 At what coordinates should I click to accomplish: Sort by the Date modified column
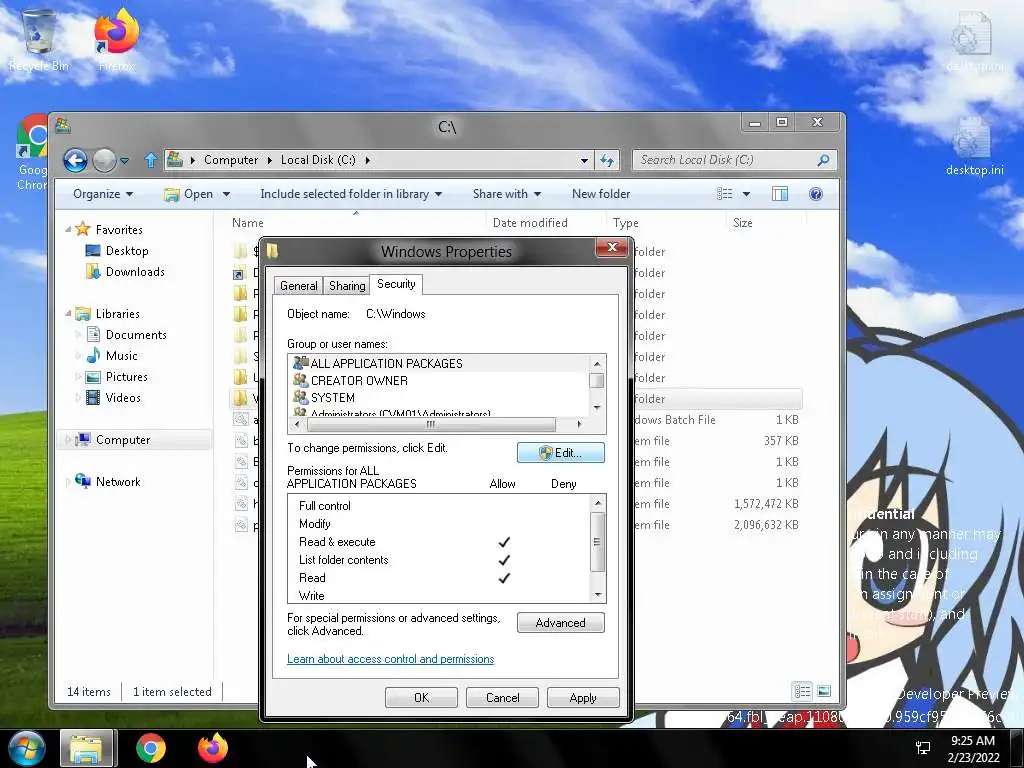pos(530,223)
